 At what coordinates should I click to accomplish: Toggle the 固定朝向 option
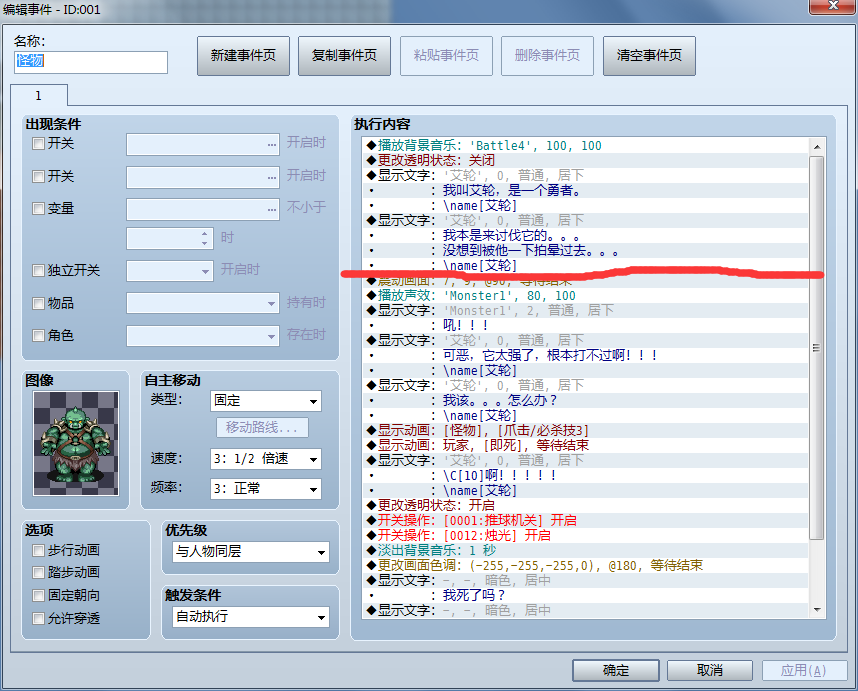point(38,595)
